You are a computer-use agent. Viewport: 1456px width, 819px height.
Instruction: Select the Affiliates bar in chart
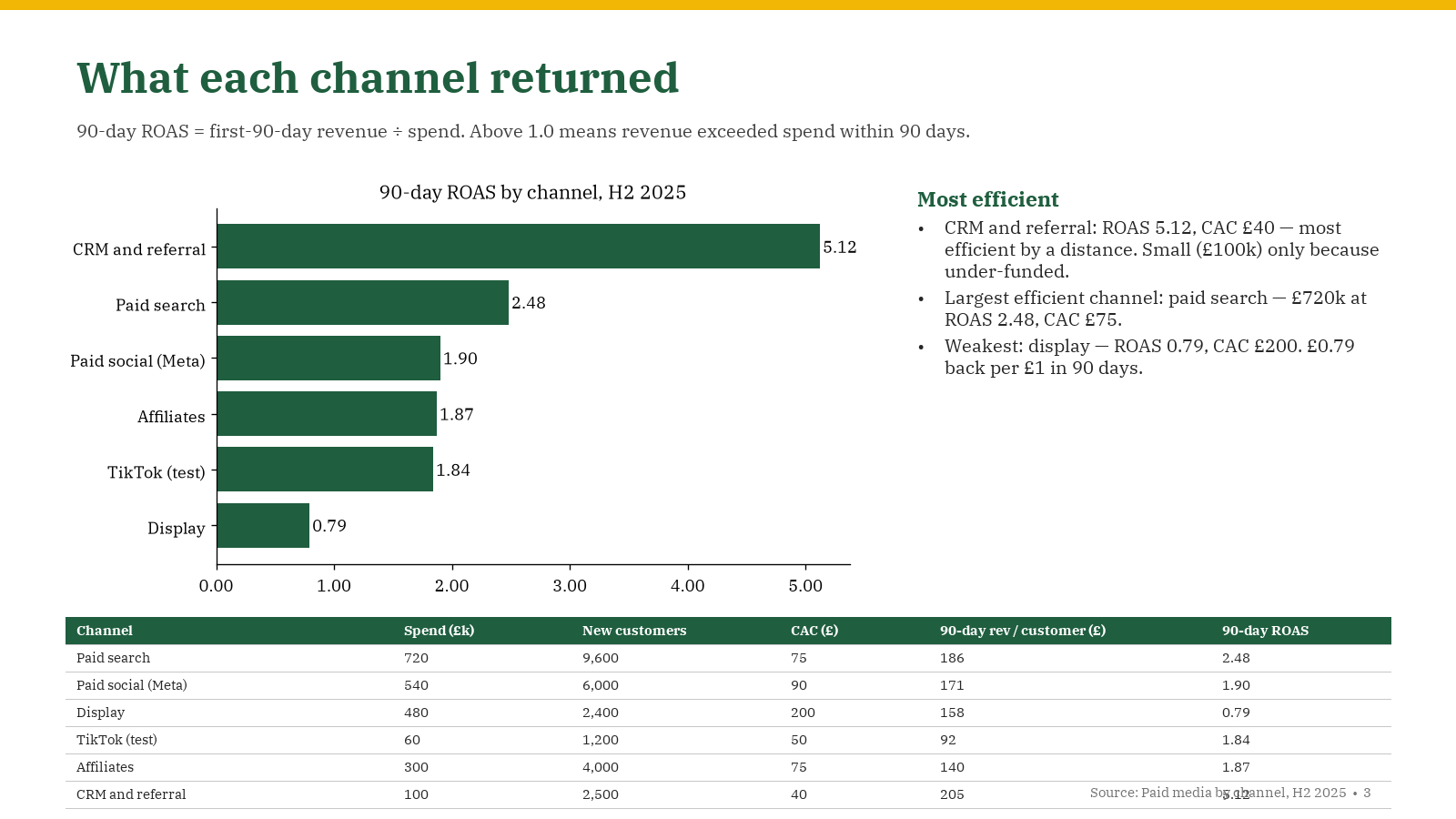click(327, 413)
